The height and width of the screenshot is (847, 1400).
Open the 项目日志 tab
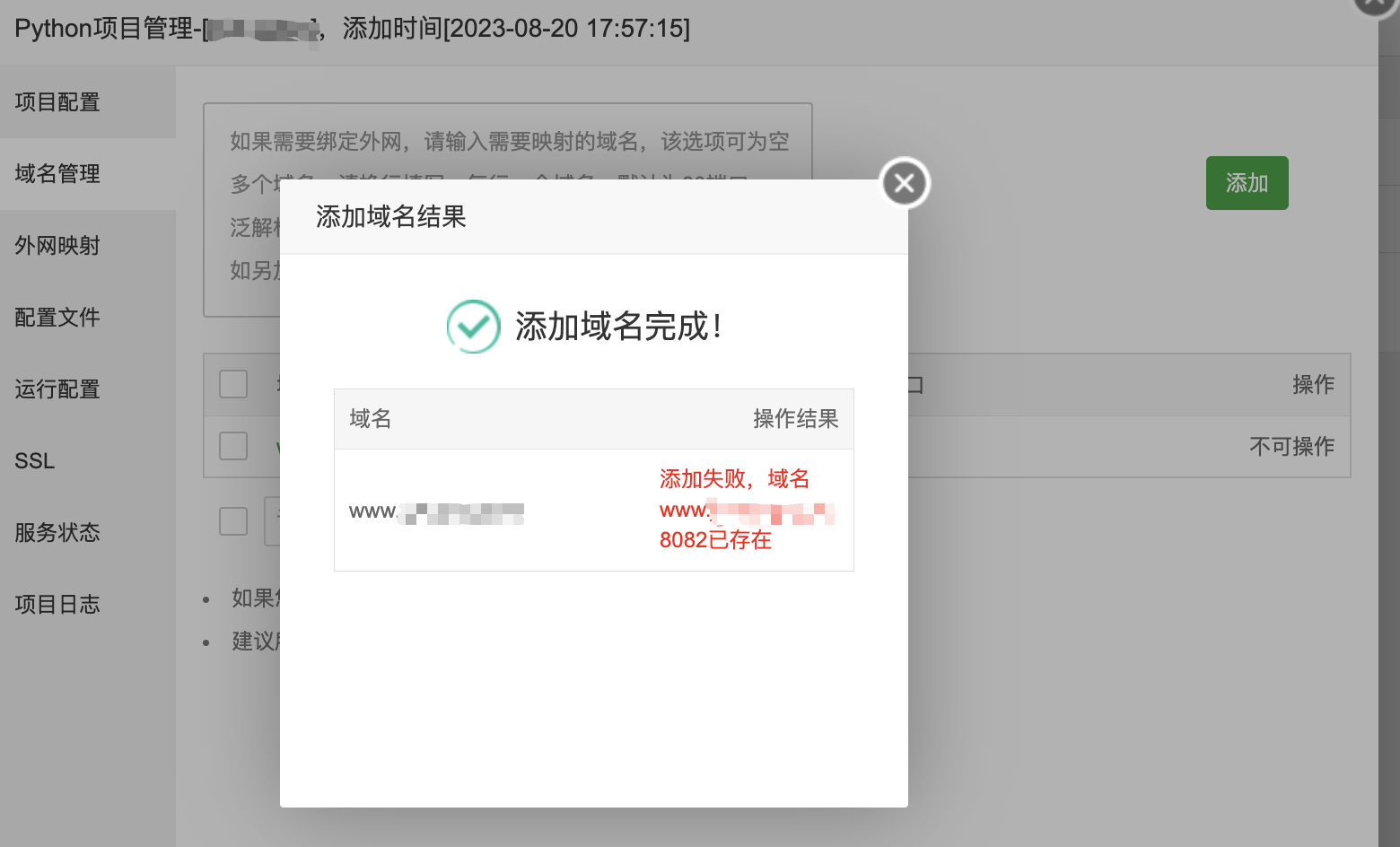point(88,605)
